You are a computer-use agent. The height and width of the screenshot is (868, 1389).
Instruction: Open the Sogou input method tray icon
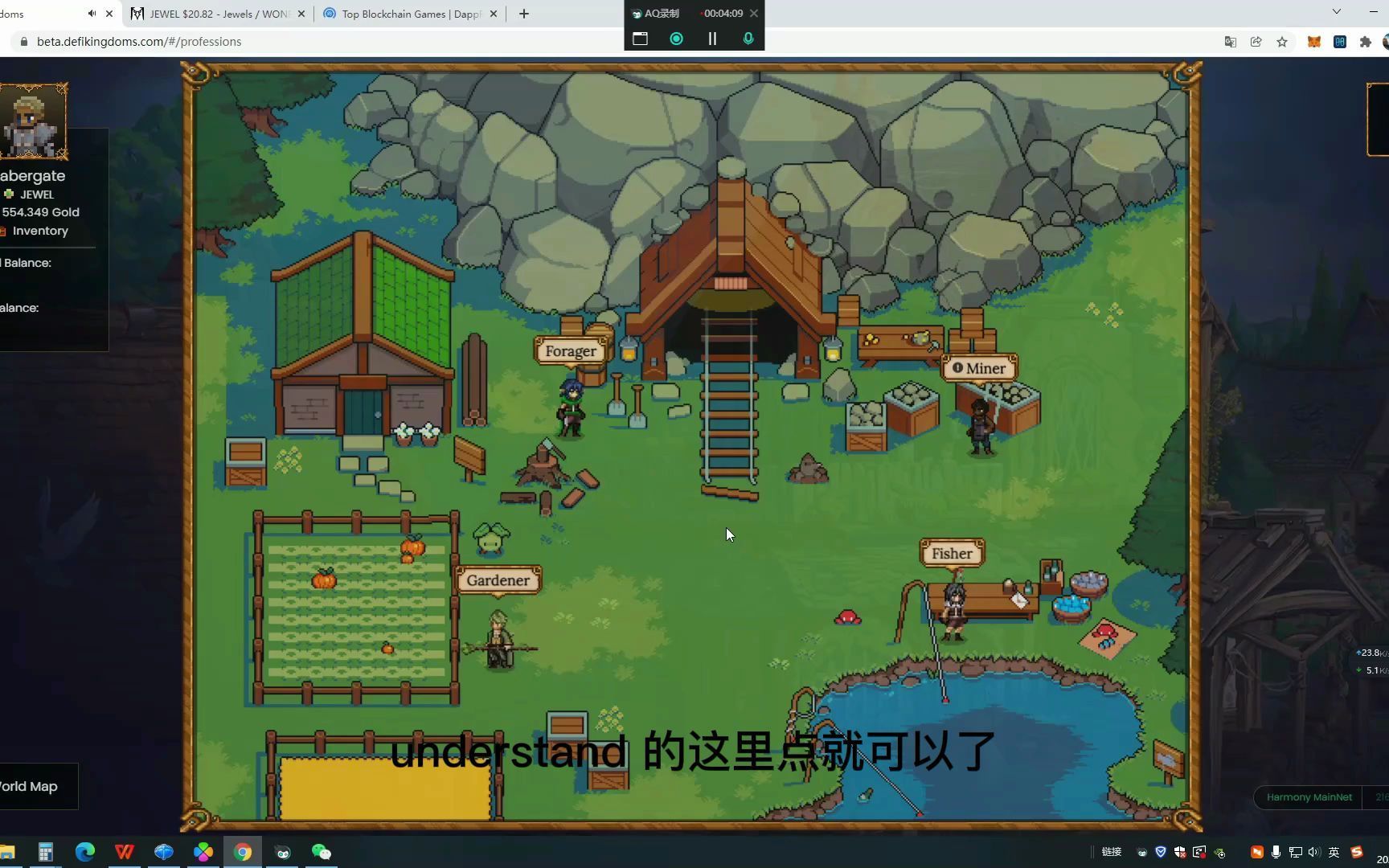click(1357, 852)
